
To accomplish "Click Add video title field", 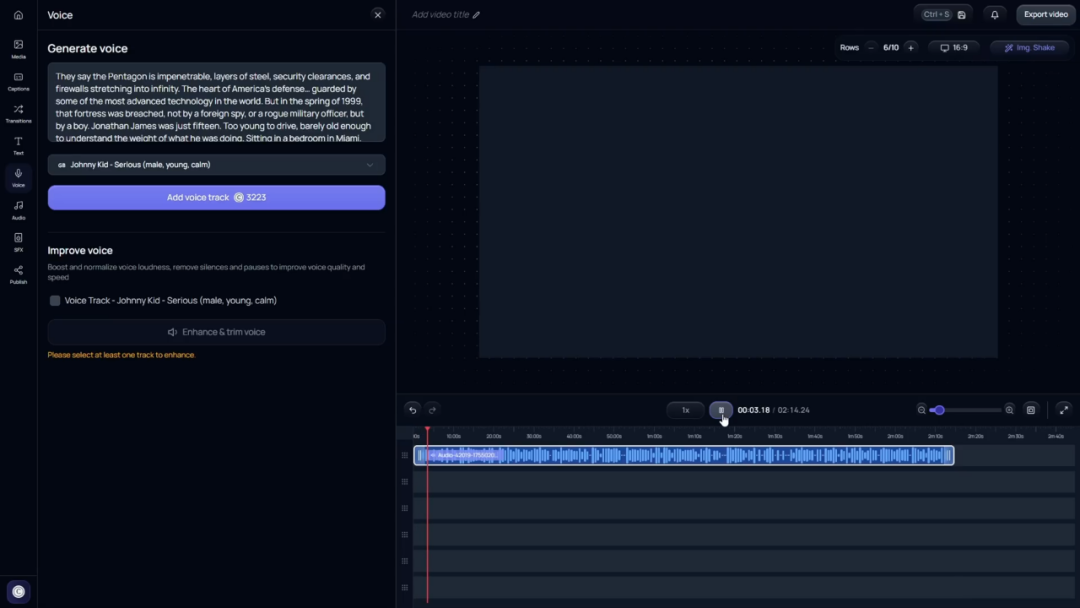I will pyautogui.click(x=440, y=14).
